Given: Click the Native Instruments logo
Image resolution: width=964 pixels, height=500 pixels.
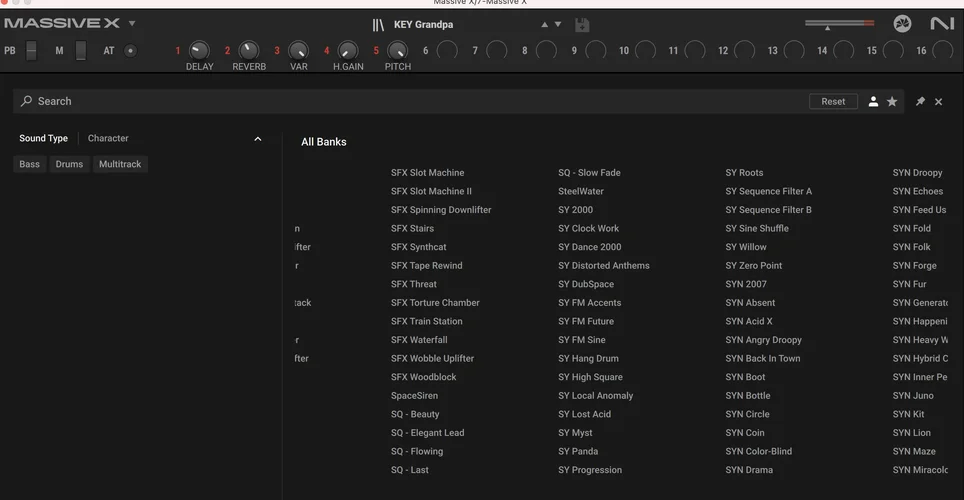Looking at the screenshot, I should [x=941, y=24].
